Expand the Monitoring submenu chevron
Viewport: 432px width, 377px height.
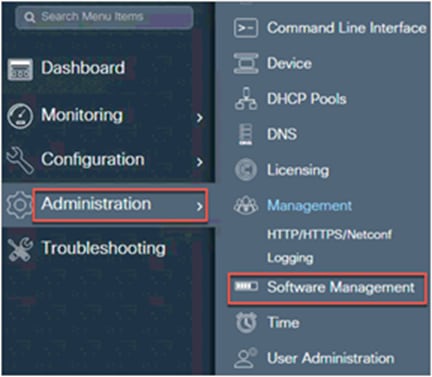click(x=199, y=117)
